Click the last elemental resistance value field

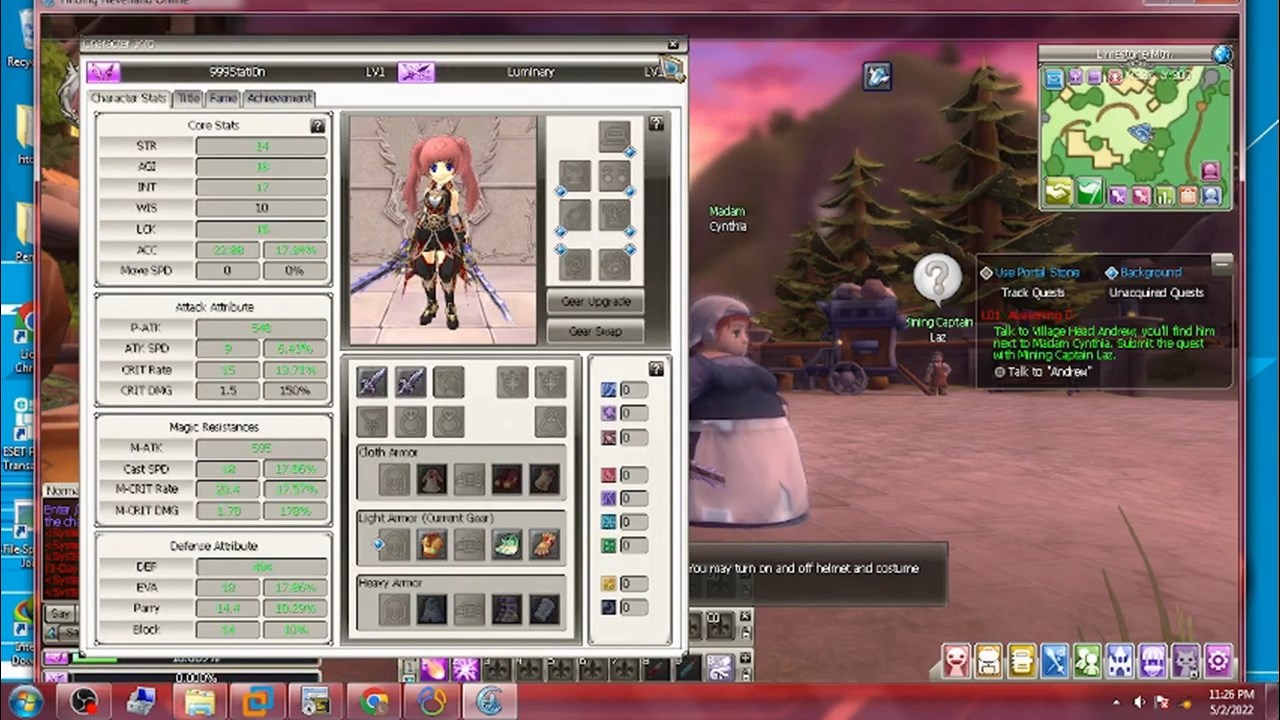coord(633,607)
